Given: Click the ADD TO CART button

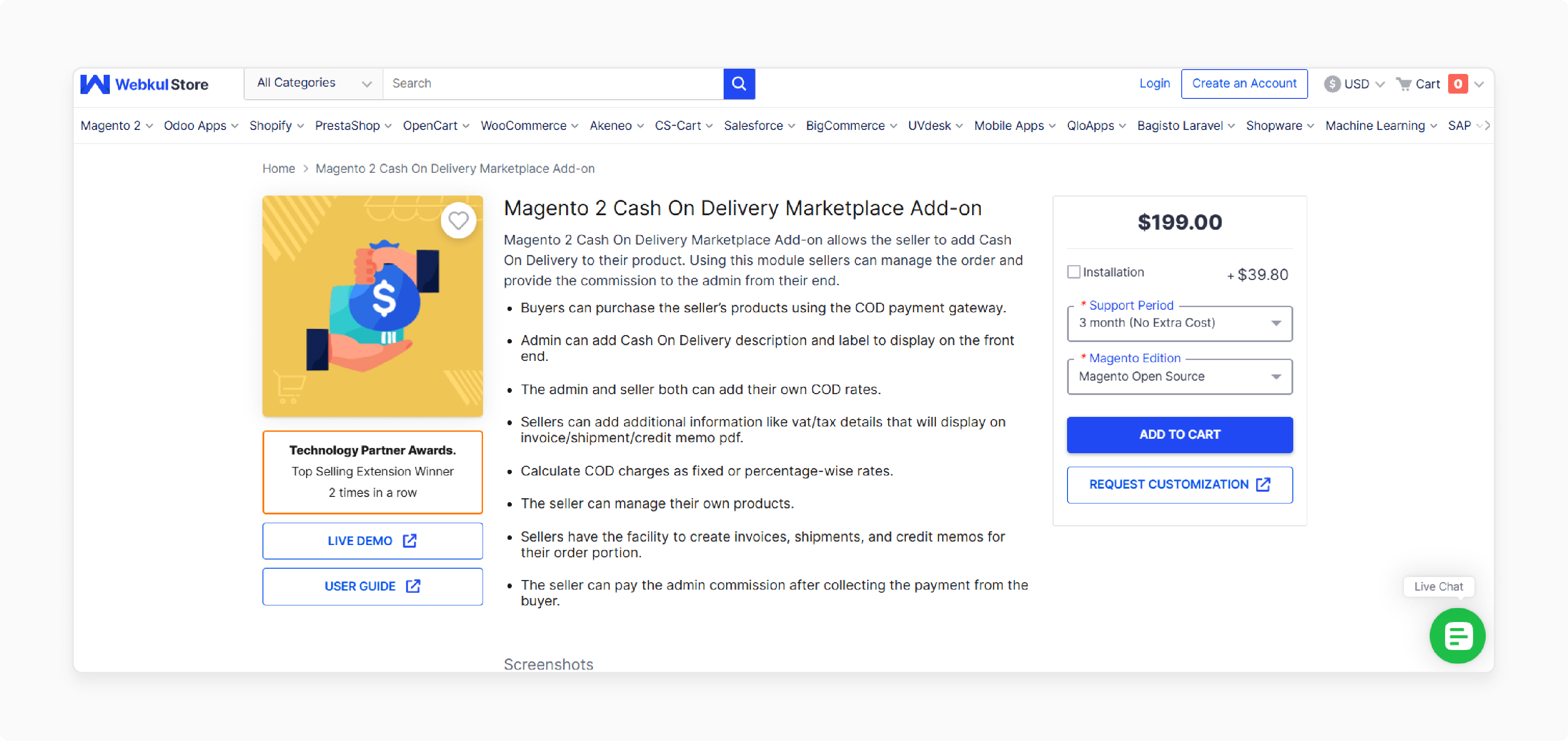Looking at the screenshot, I should (1180, 434).
